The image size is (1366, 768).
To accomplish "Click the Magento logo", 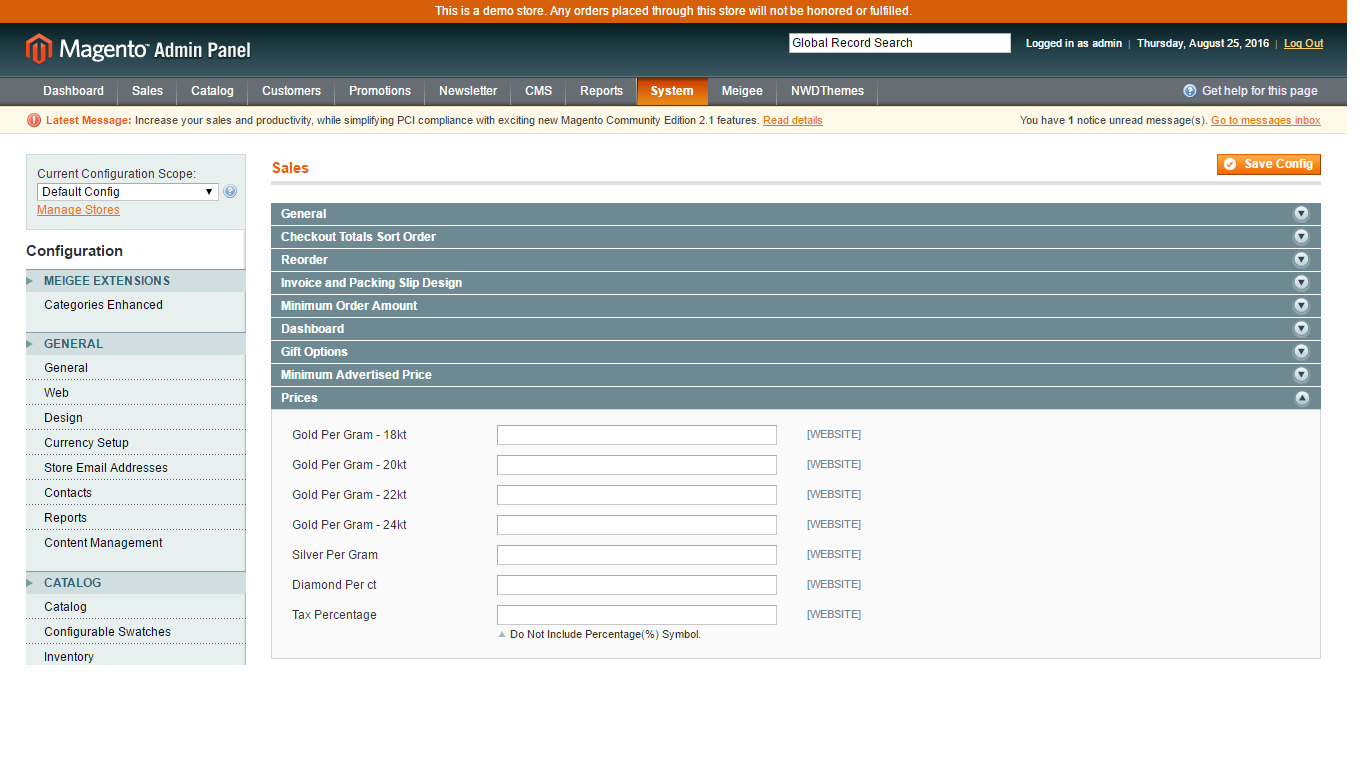I will (38, 48).
